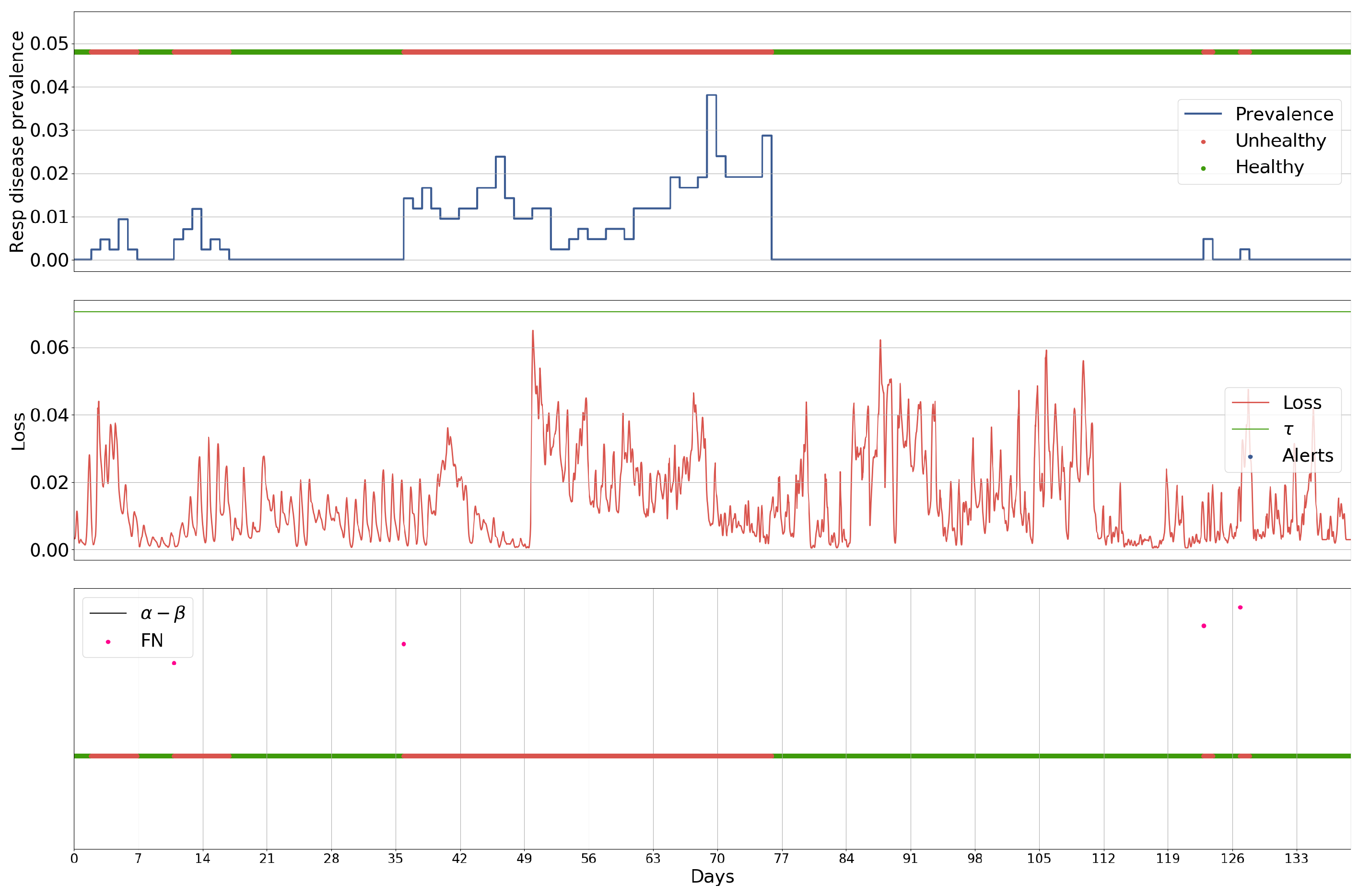Click the 0.04 tick on prevalence axis
Viewport: 1359px width, 896px height.
tap(49, 87)
